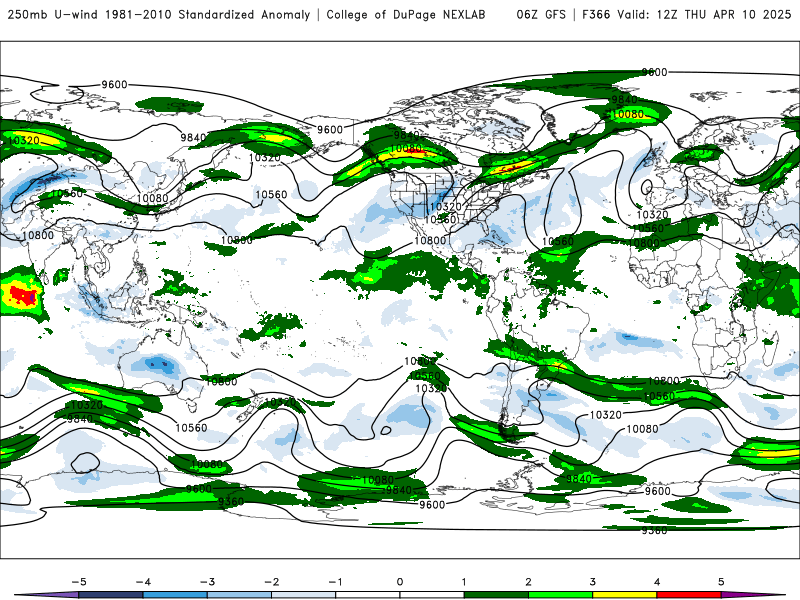Click the -4 label on the color scale
The width and height of the screenshot is (800, 600).
[143, 582]
